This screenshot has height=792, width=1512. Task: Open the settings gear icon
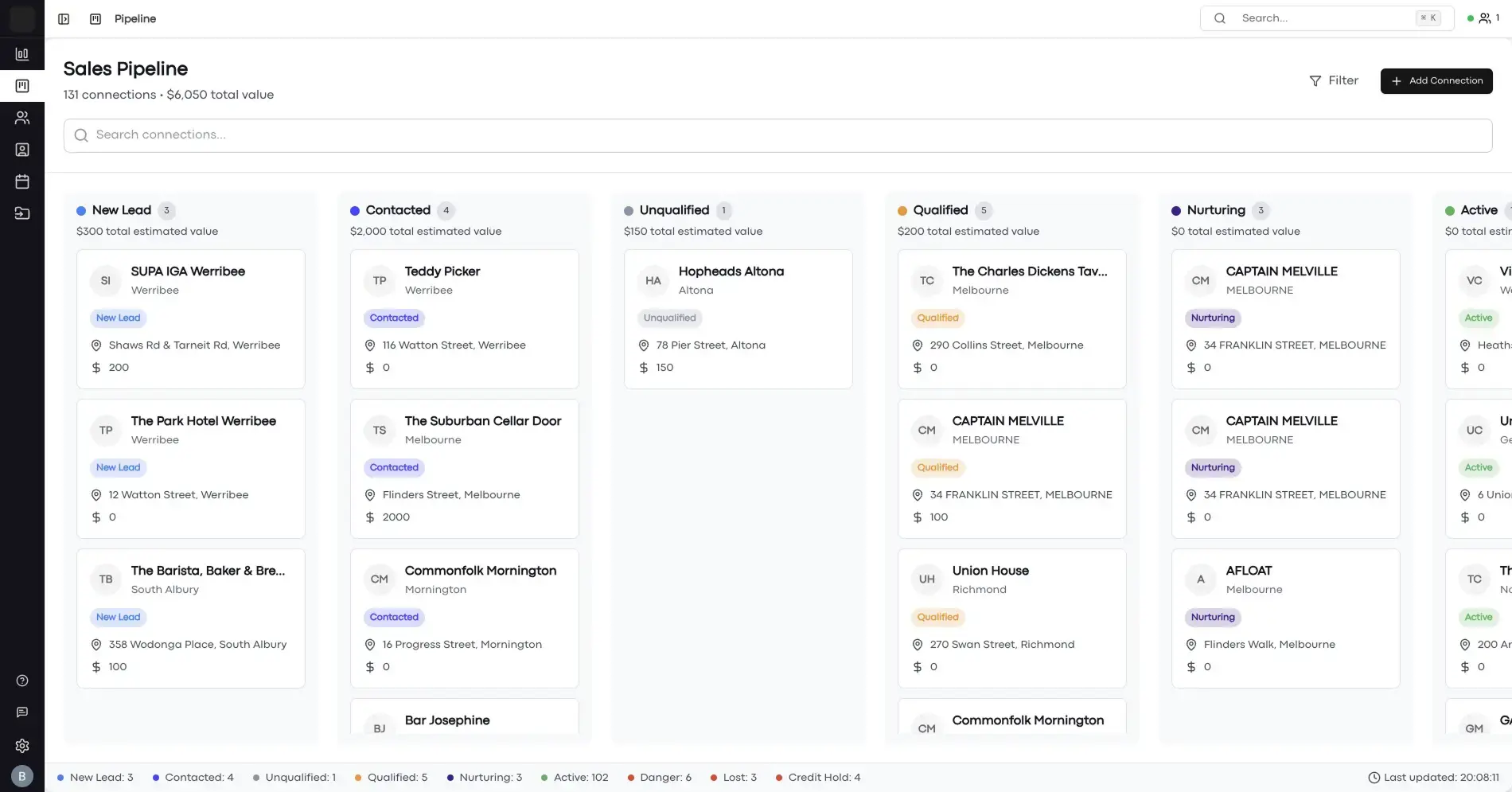(x=22, y=746)
